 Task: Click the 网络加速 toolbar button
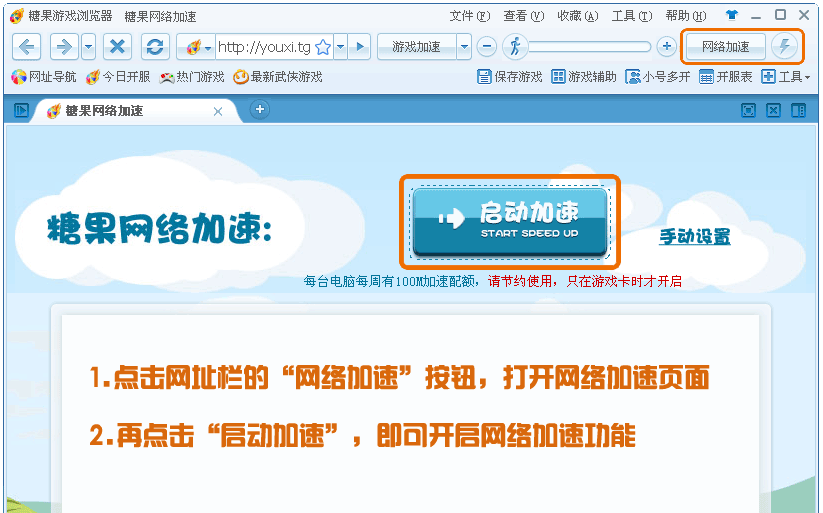coord(725,47)
